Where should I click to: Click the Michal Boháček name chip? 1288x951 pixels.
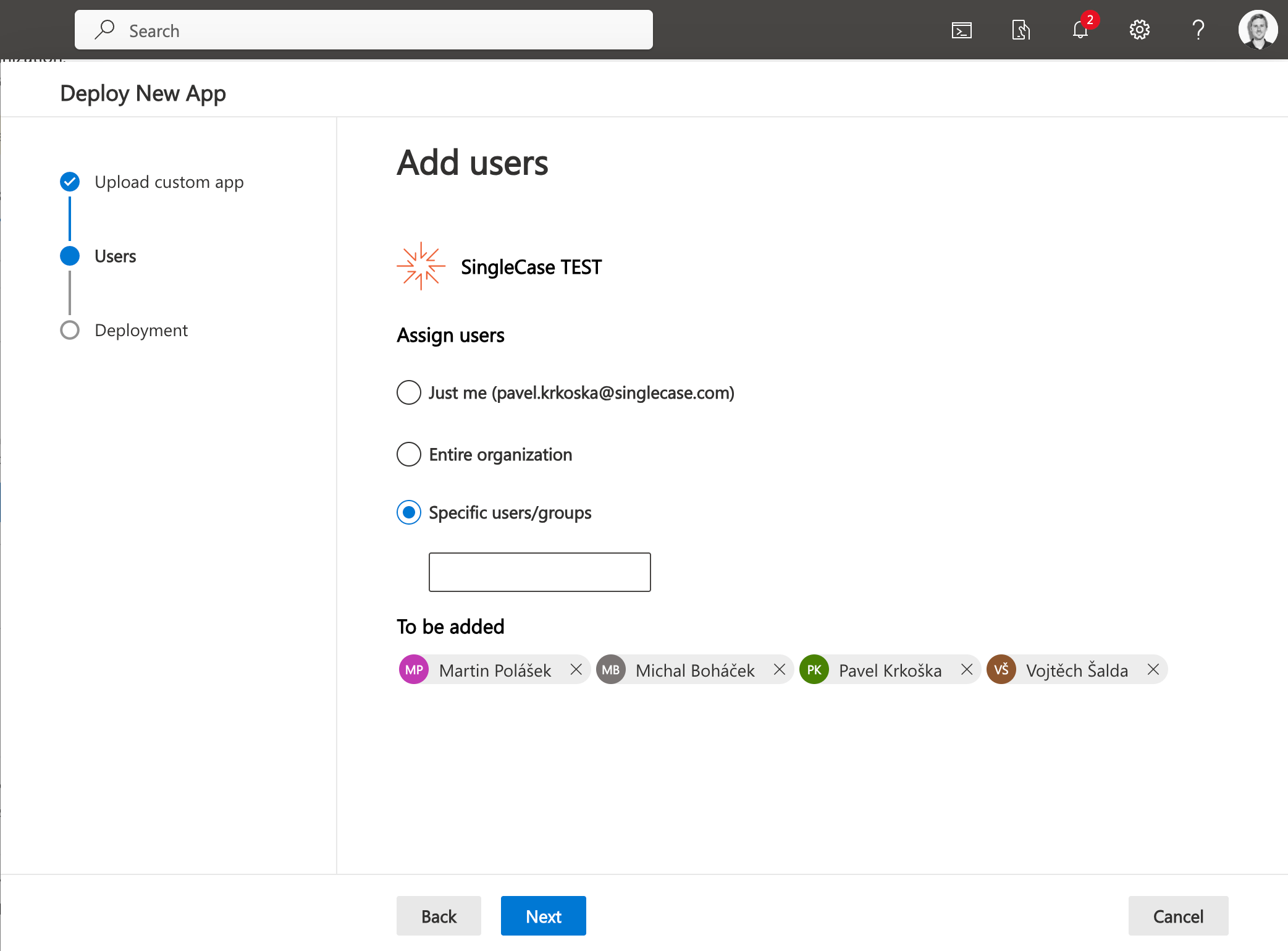tap(695, 670)
